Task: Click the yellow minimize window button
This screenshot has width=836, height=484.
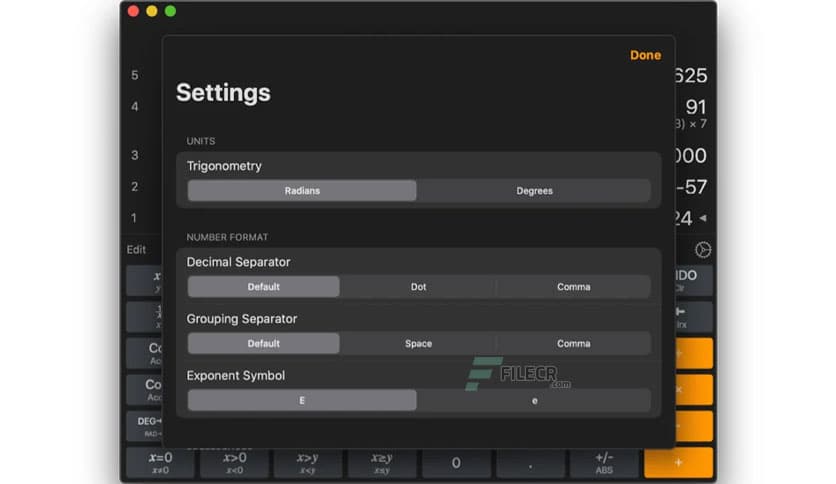Action: click(152, 11)
